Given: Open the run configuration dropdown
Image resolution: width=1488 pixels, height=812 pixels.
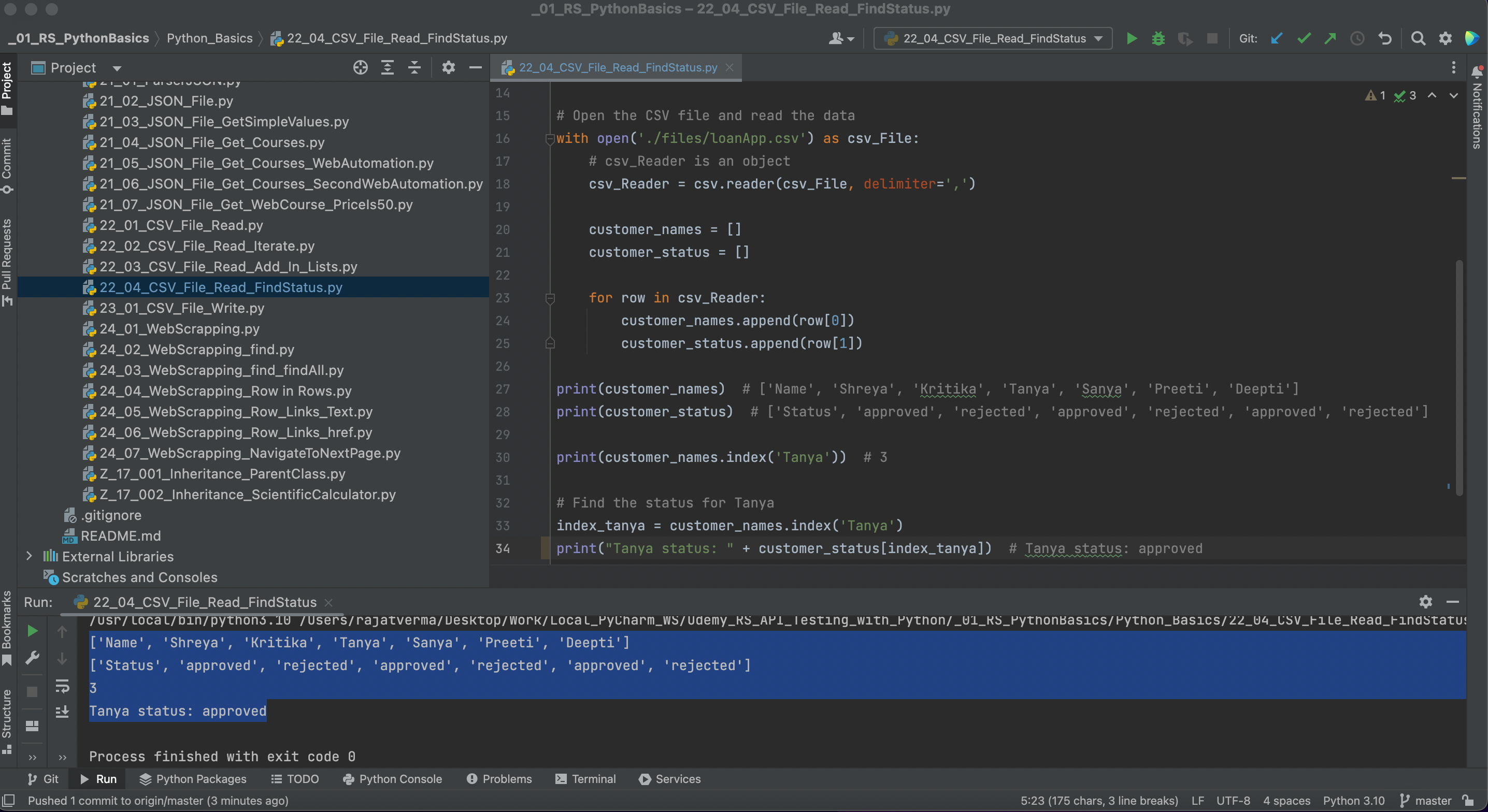Looking at the screenshot, I should [x=993, y=39].
